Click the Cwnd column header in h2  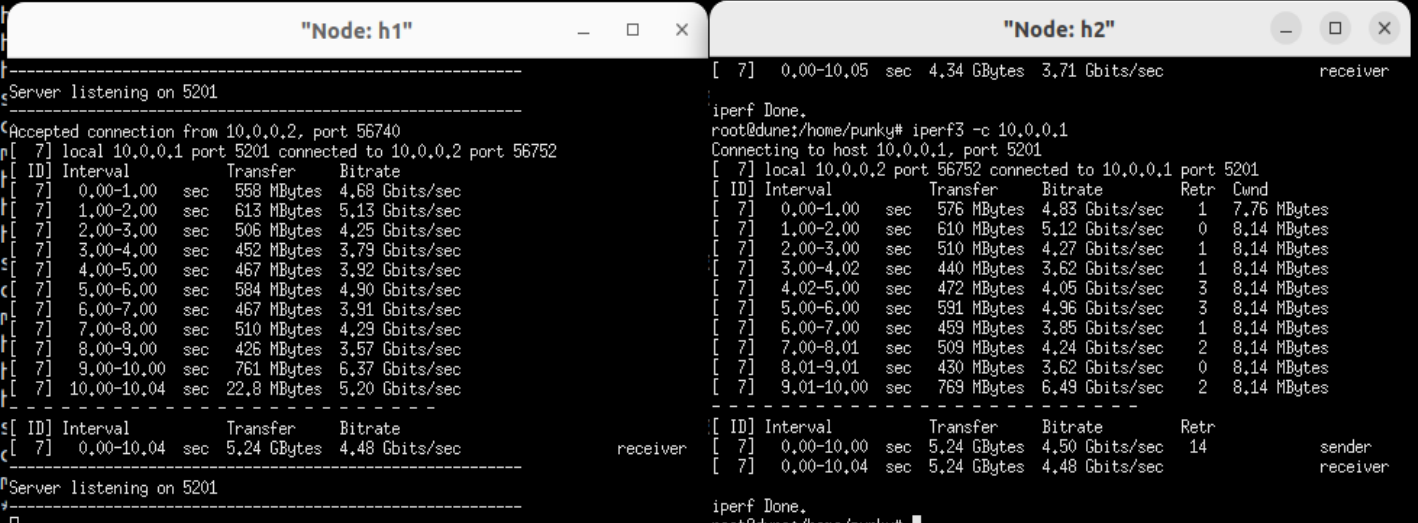tap(1251, 189)
